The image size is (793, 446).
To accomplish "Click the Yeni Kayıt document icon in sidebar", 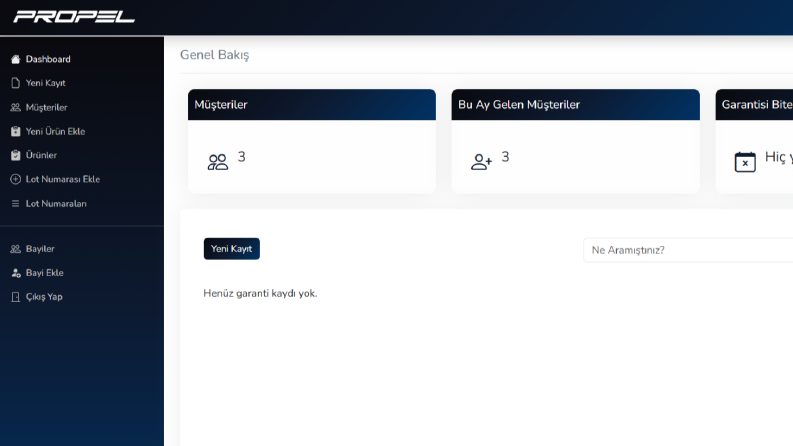I will tap(16, 83).
